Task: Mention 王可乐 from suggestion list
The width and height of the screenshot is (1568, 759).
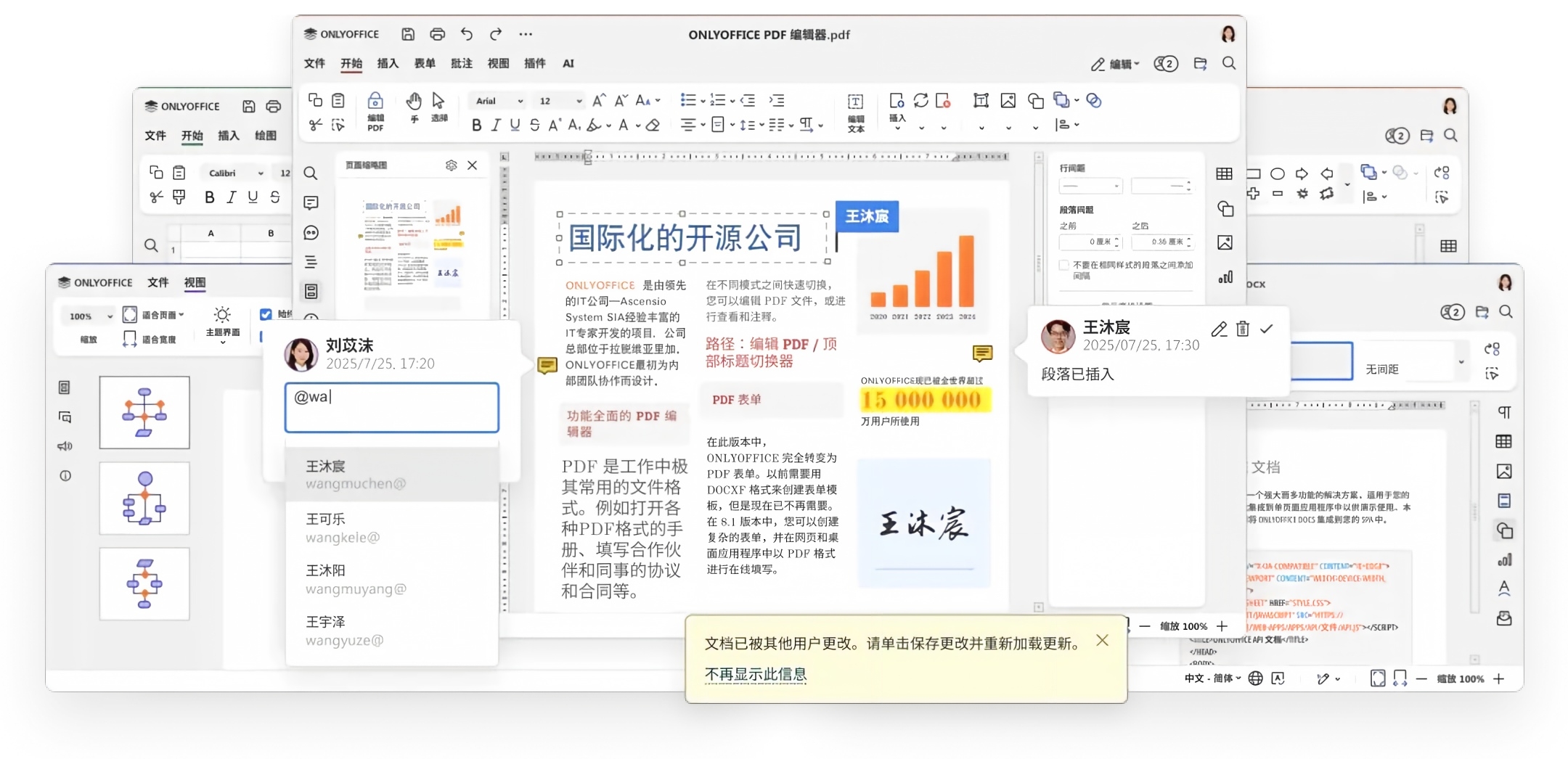Action: coord(392,528)
